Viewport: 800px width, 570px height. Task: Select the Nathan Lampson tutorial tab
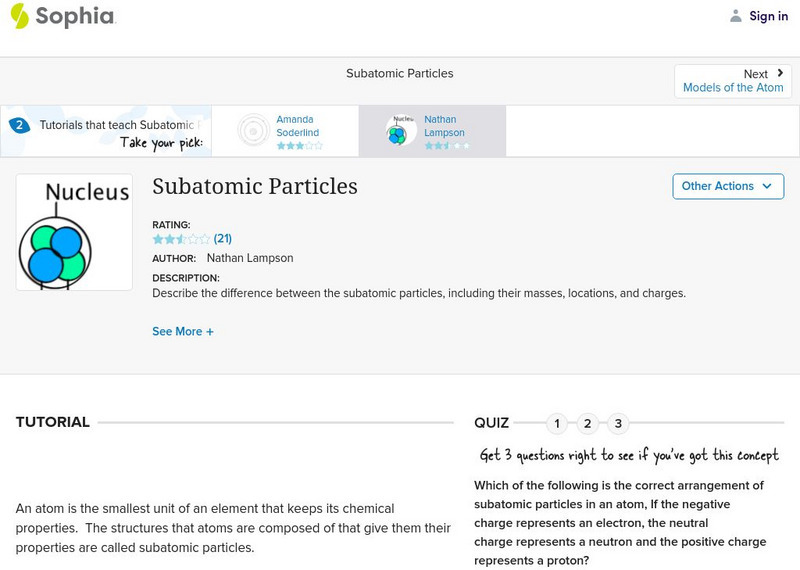click(444, 126)
